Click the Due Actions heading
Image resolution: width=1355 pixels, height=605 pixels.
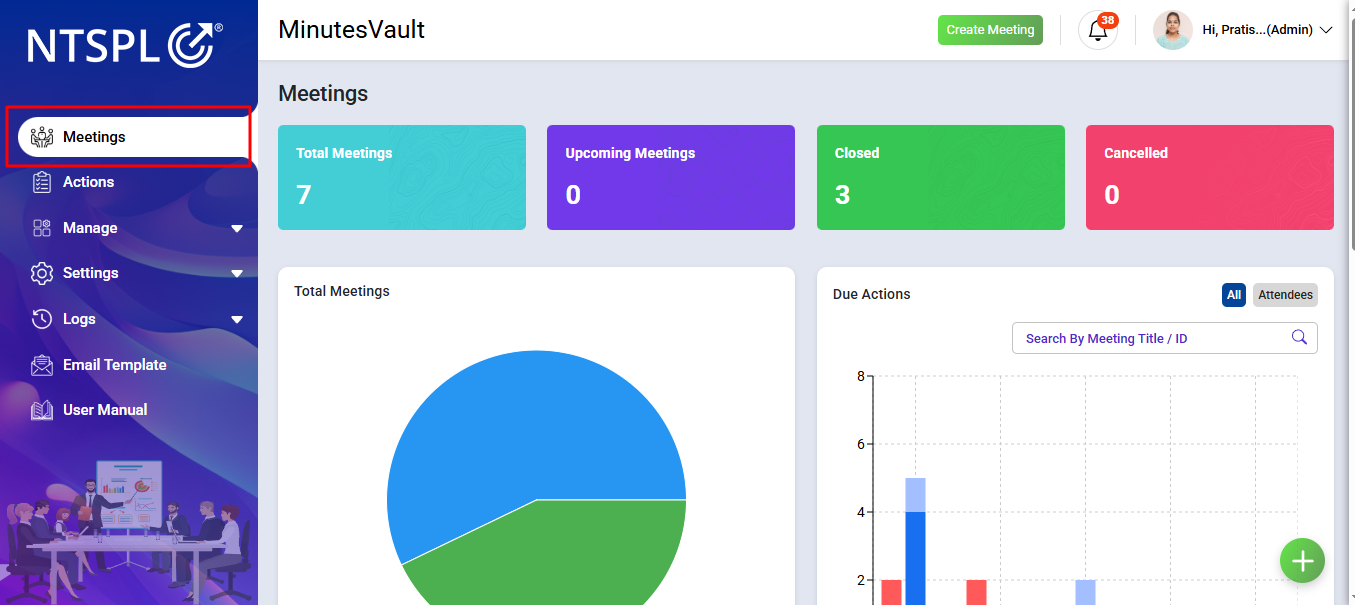(872, 294)
